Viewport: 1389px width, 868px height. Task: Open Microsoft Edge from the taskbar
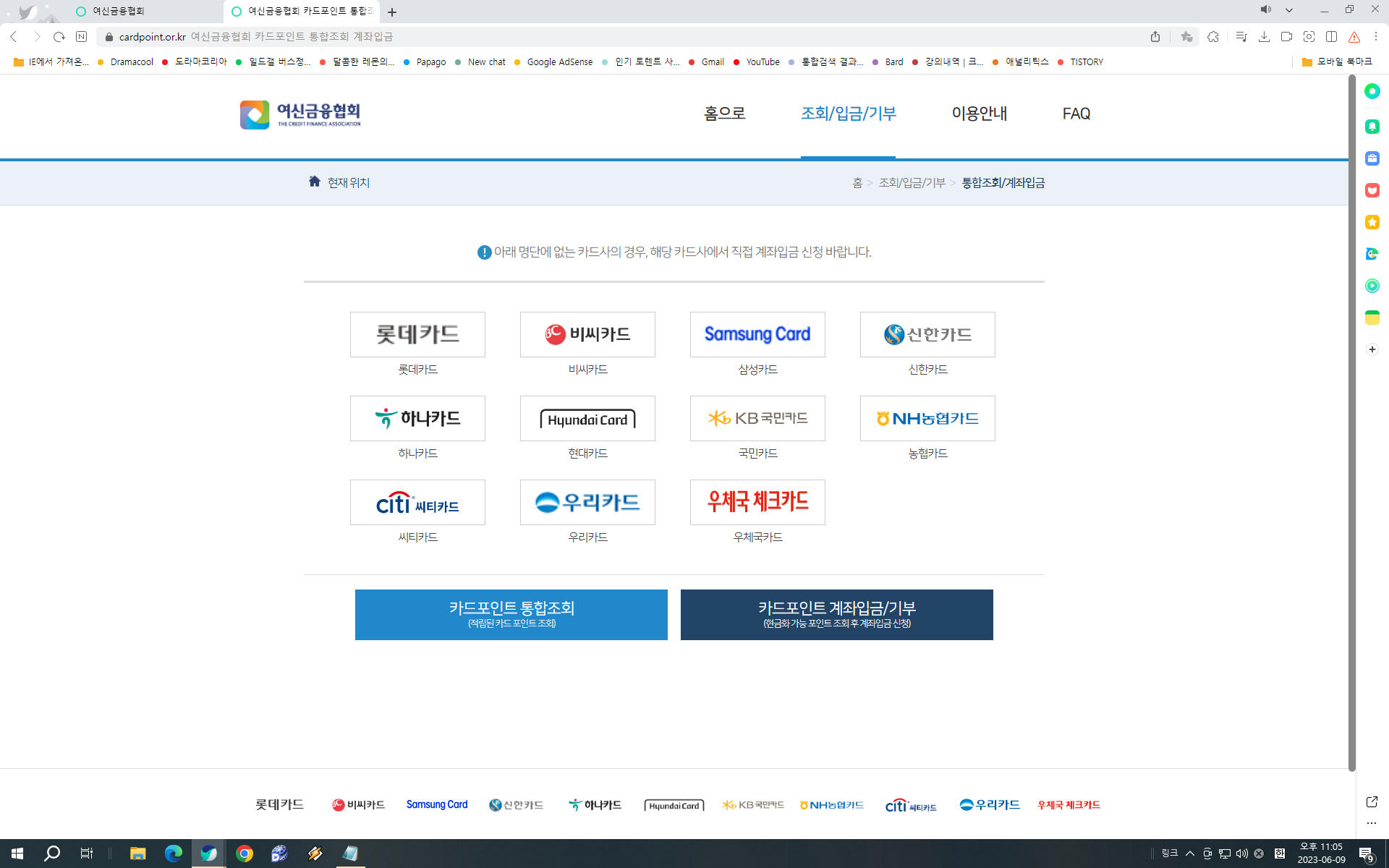tap(174, 854)
